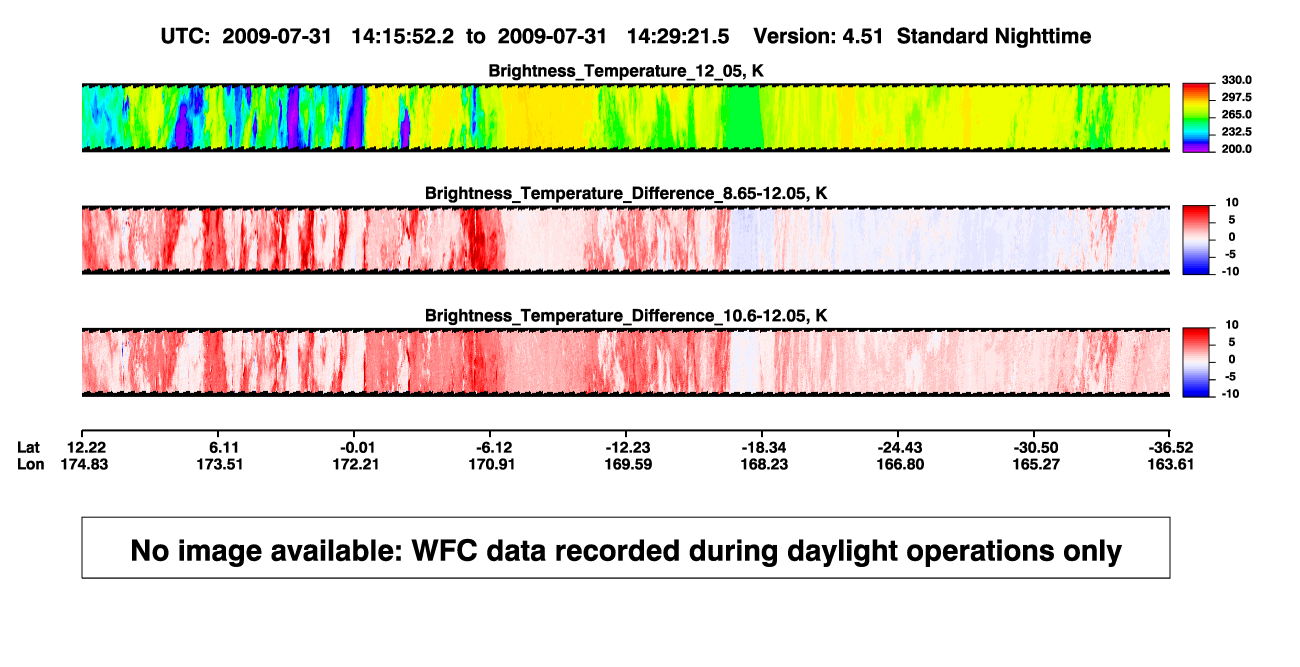
Task: Click the longitude value '174.83'
Action: (x=86, y=464)
